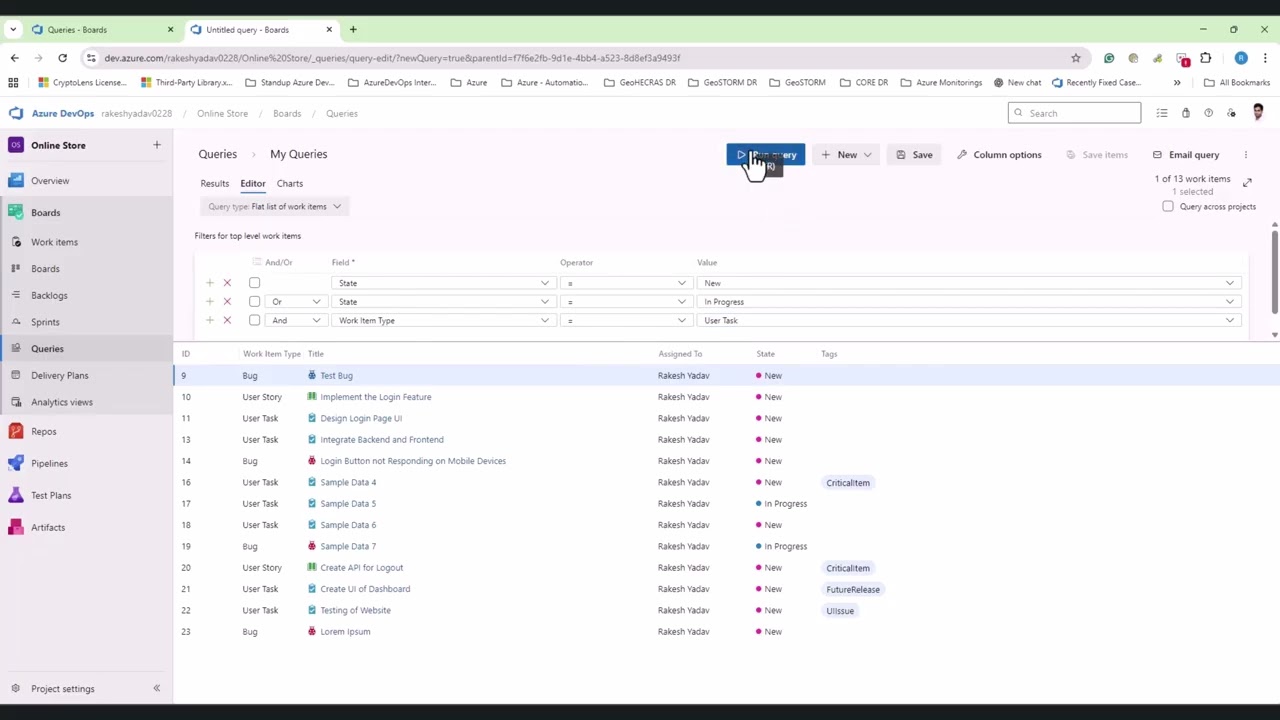Open Pipelines in the sidebar
1280x720 pixels.
pyautogui.click(x=49, y=464)
